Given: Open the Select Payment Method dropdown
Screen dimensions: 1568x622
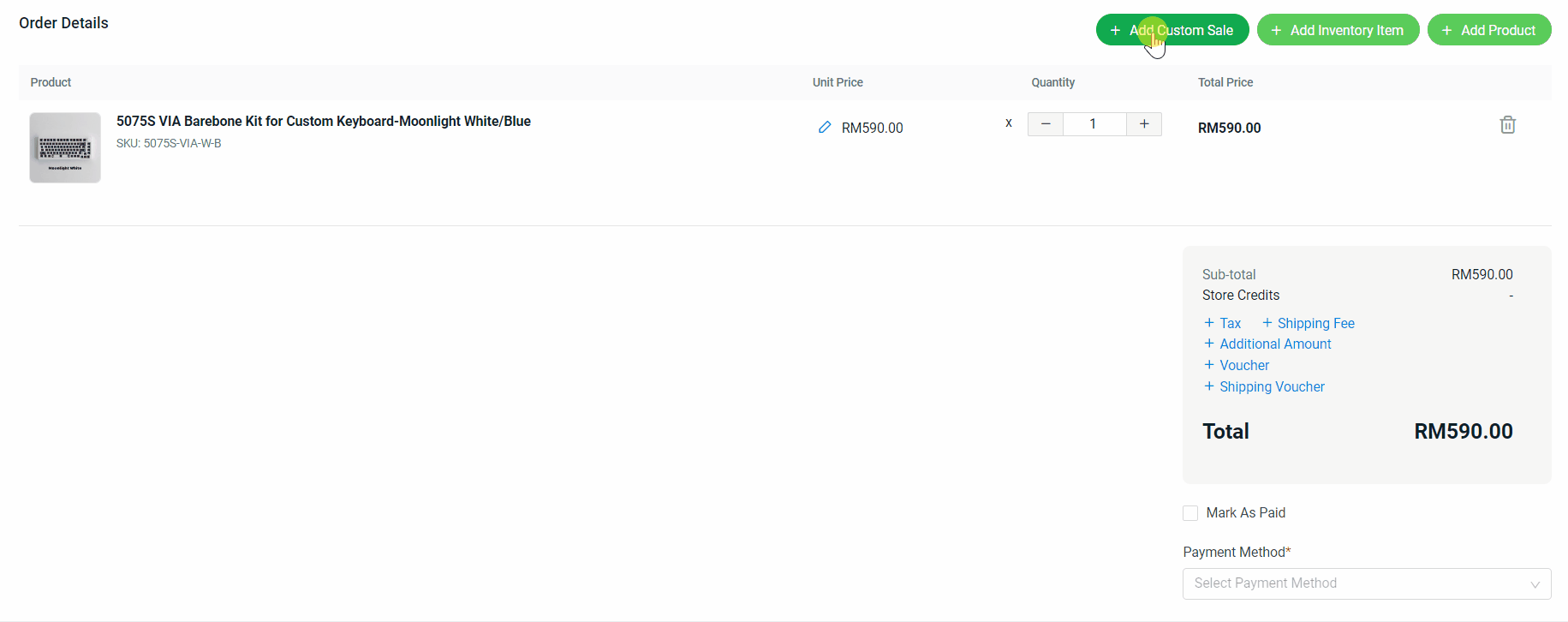Looking at the screenshot, I should click(1353, 583).
